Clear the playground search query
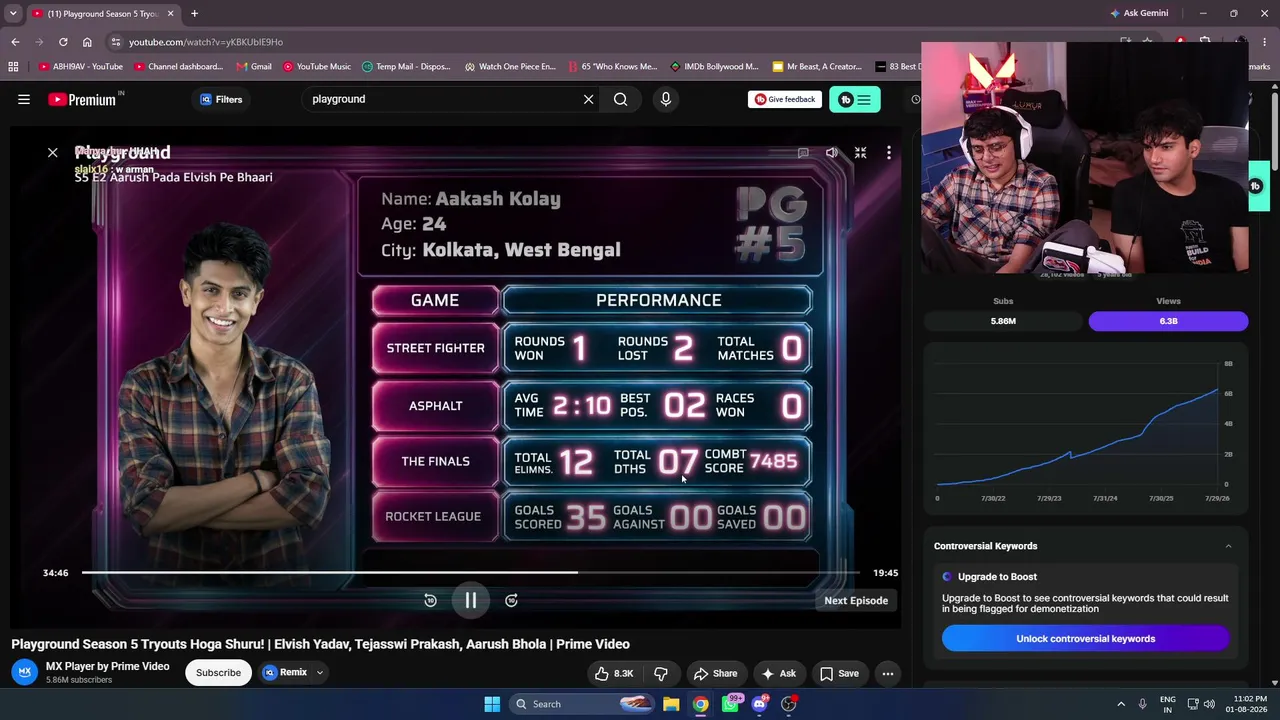This screenshot has width=1280, height=720. coord(588,99)
